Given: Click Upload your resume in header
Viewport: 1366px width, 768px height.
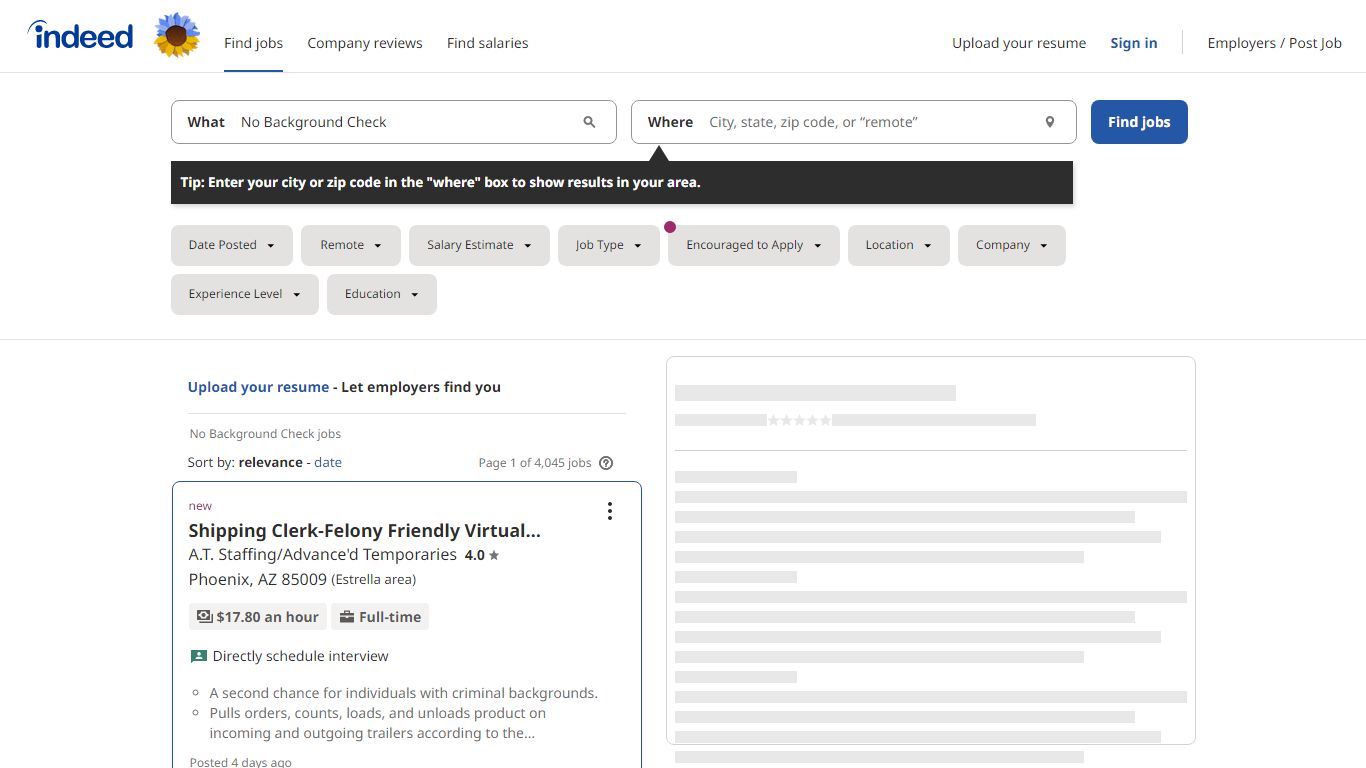Looking at the screenshot, I should pos(1019,43).
